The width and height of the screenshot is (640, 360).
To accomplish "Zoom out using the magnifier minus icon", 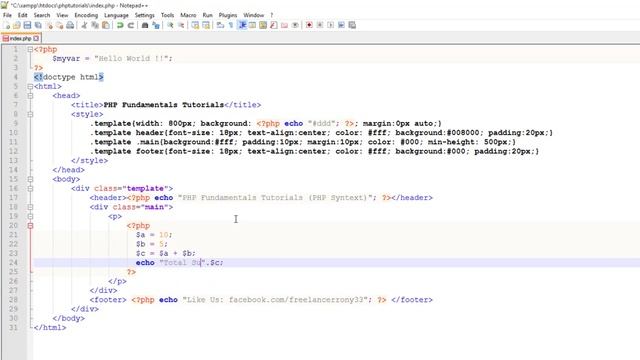I will click(181, 25).
